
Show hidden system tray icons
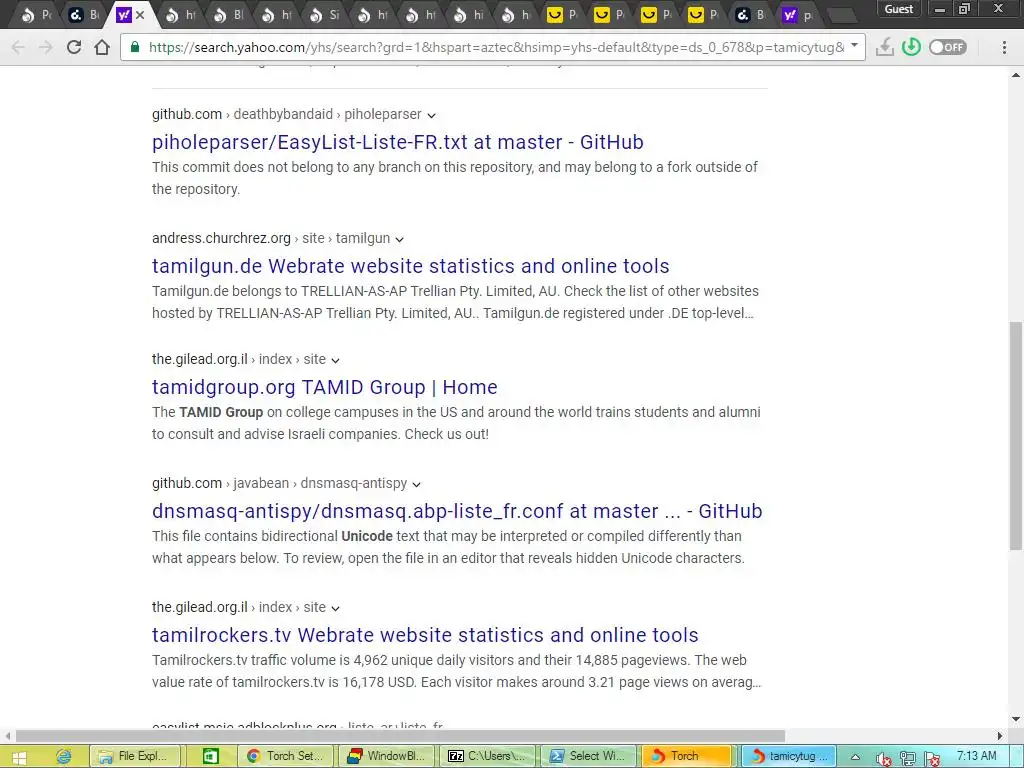855,757
